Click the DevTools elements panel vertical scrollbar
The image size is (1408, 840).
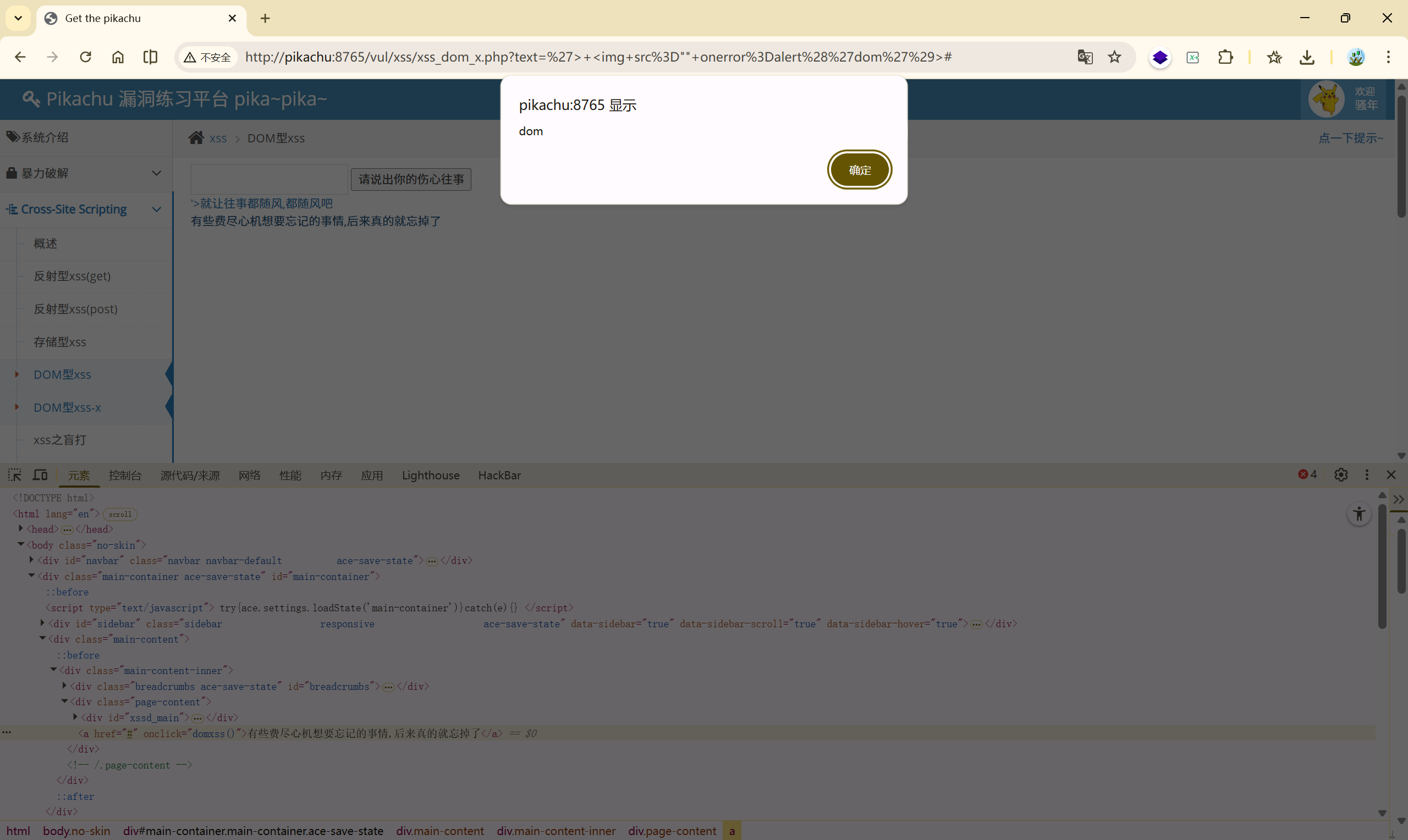coord(1382,566)
